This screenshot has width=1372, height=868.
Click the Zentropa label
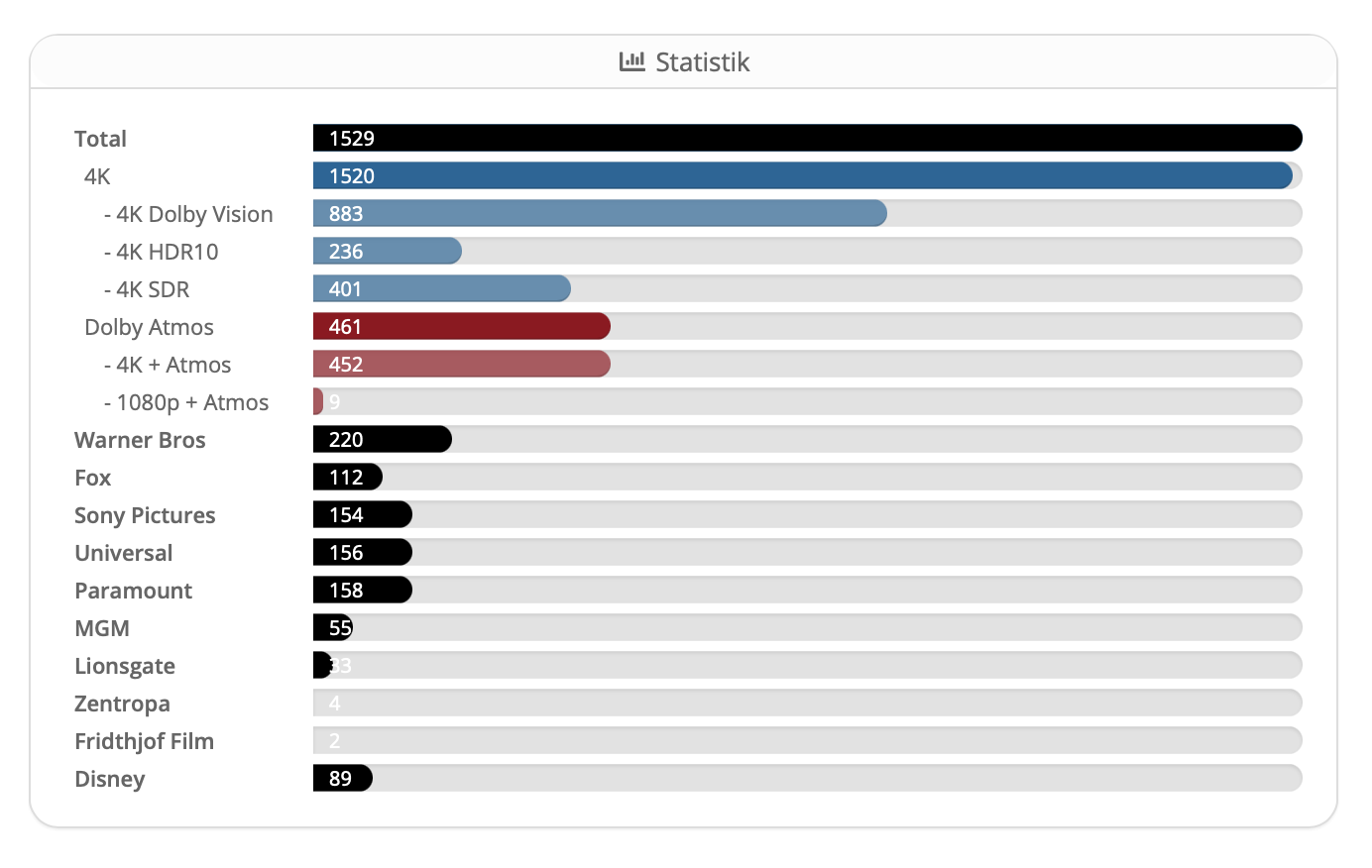[x=122, y=704]
